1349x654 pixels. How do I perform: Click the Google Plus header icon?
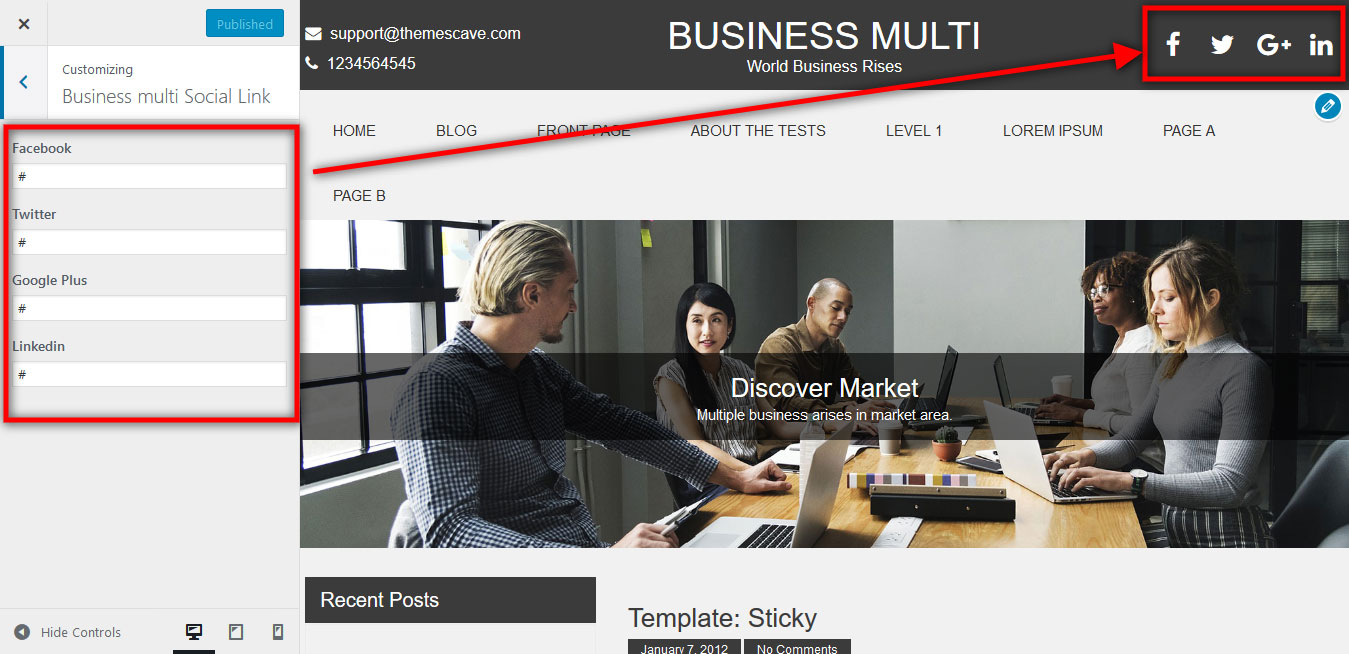1273,44
